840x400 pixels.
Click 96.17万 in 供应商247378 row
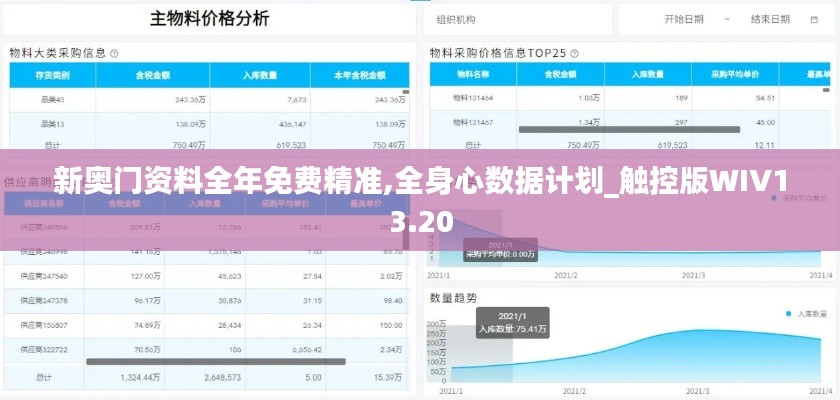pyautogui.click(x=147, y=301)
